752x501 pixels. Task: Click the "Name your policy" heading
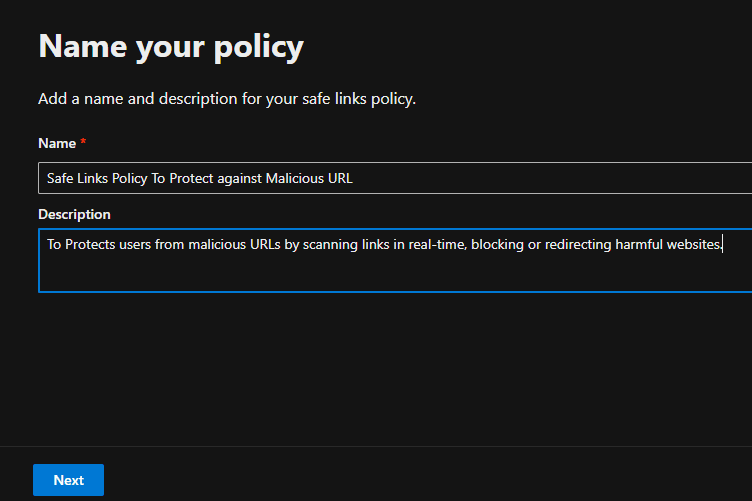170,45
